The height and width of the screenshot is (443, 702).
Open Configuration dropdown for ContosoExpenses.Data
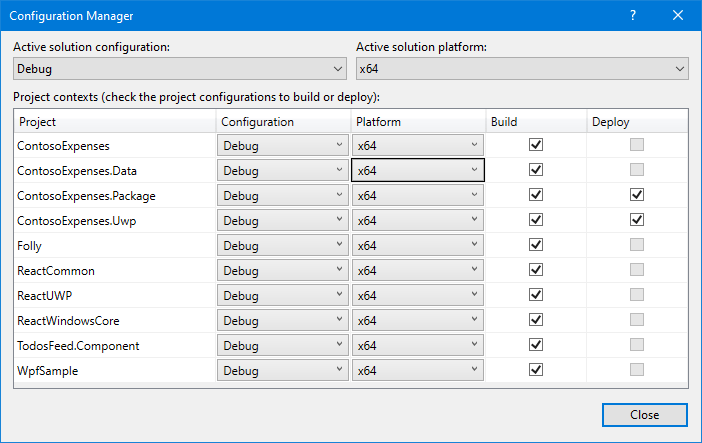click(282, 170)
